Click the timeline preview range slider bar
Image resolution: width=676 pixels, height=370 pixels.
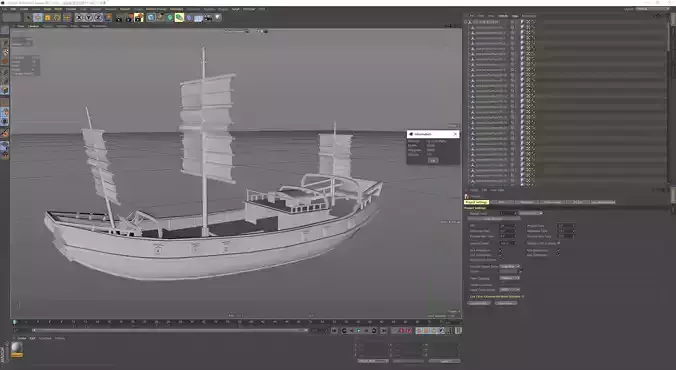(170, 330)
